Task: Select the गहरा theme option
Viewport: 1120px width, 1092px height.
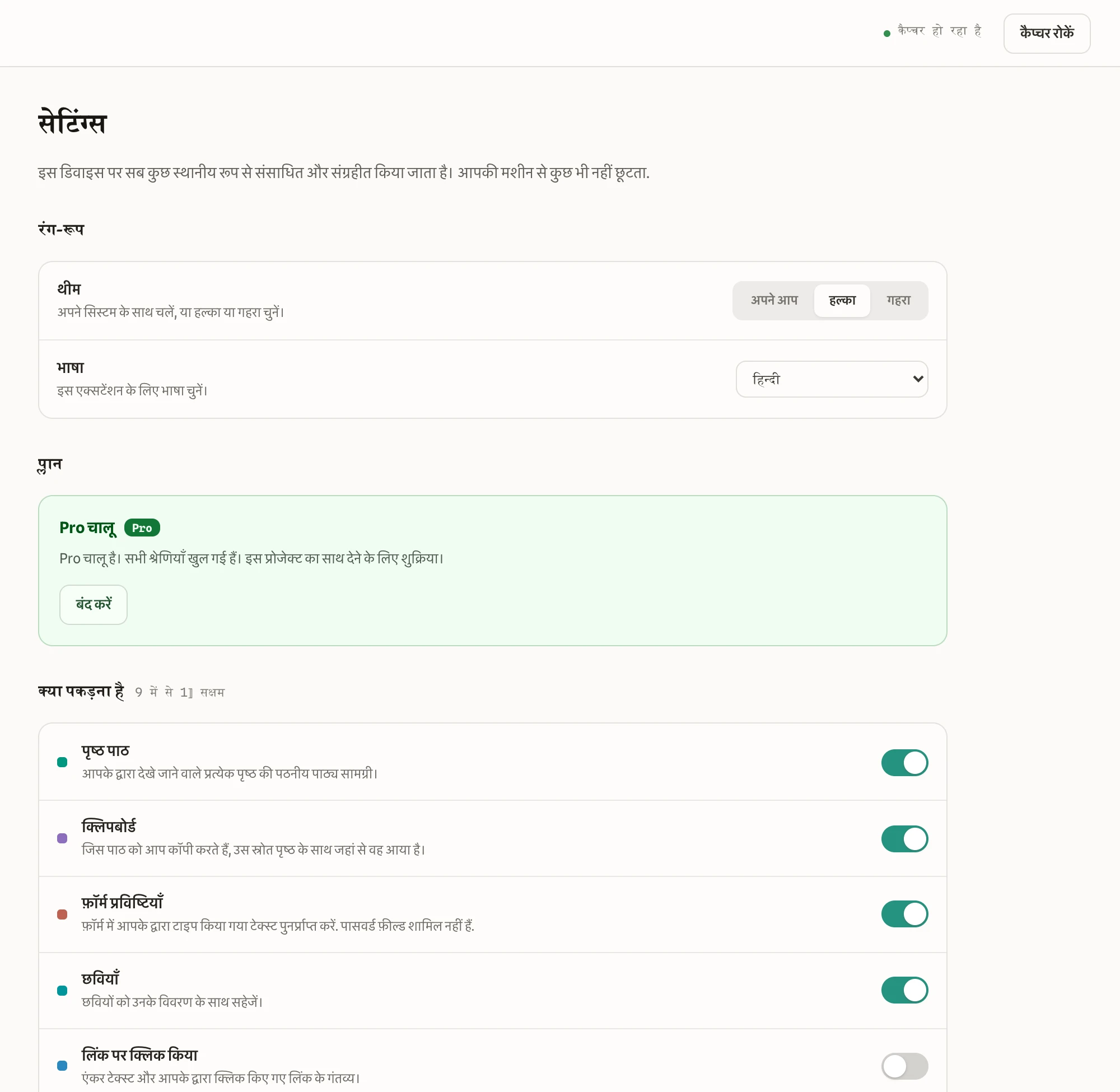Action: (898, 301)
